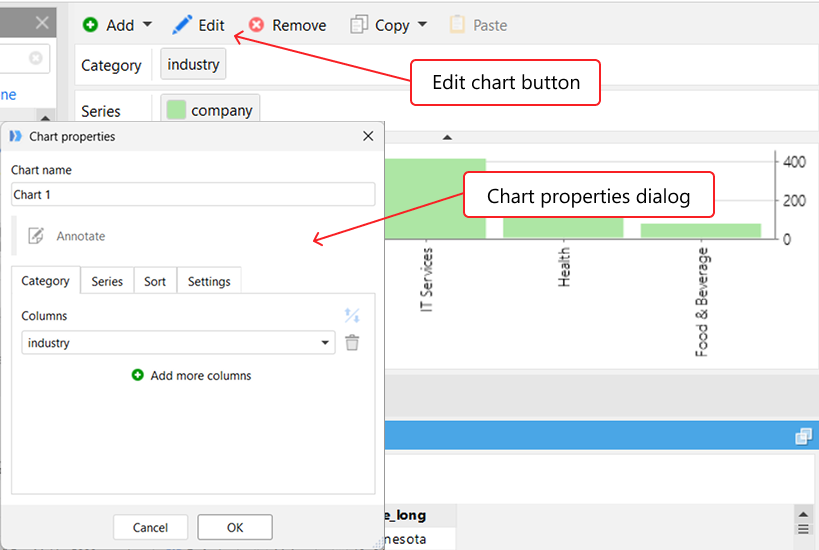Click the Annotate label
Viewport: 819px width, 550px height.
tap(81, 236)
